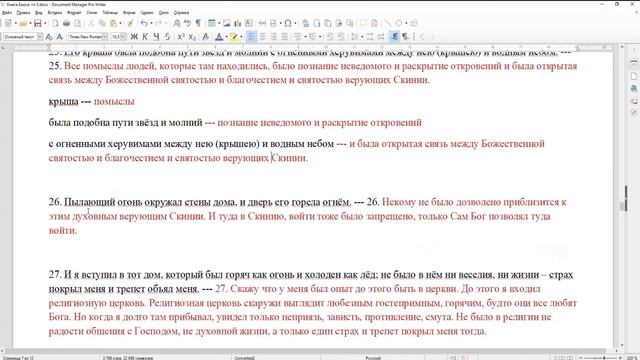Image resolution: width=640 pixels, height=360 pixels.
Task: Print the document using the printer icon
Action: [66, 23]
